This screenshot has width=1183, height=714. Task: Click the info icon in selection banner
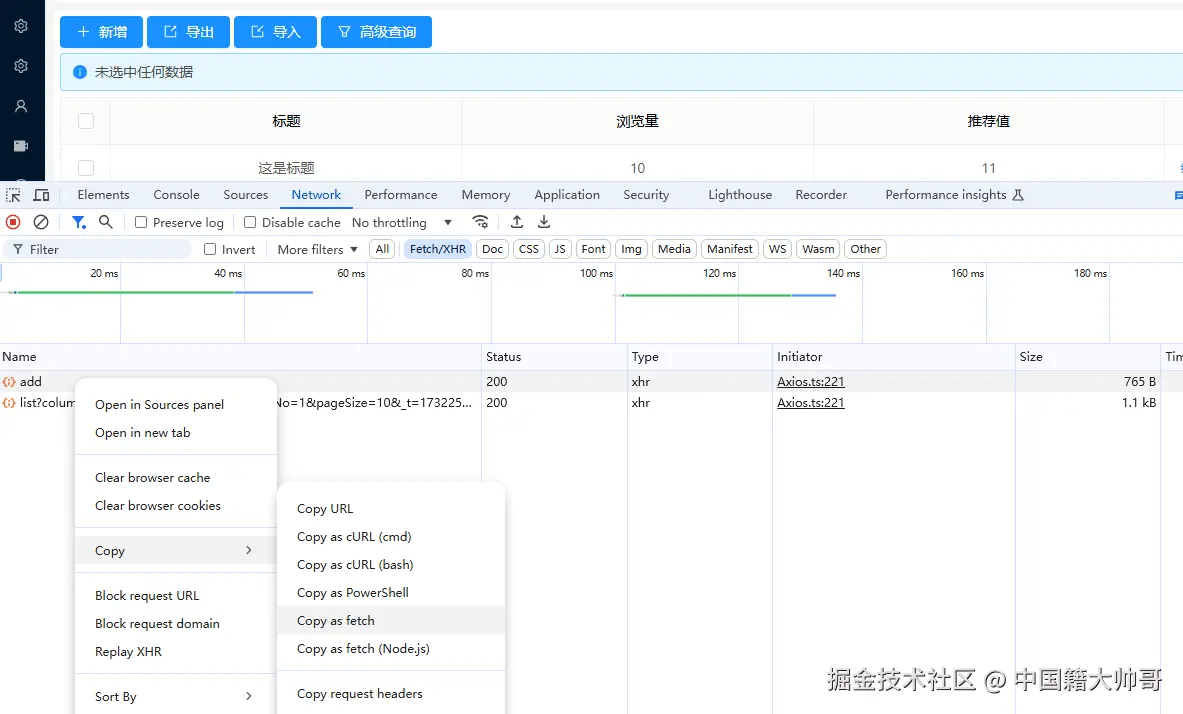pos(79,72)
